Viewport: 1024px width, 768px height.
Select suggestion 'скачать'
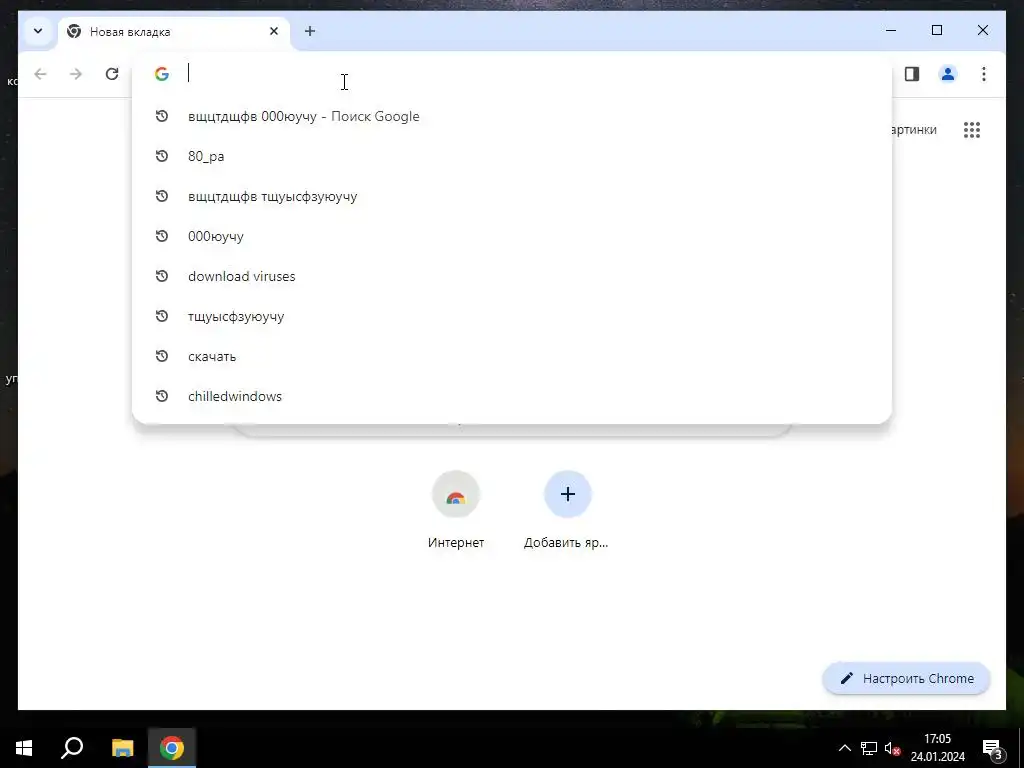[511, 356]
